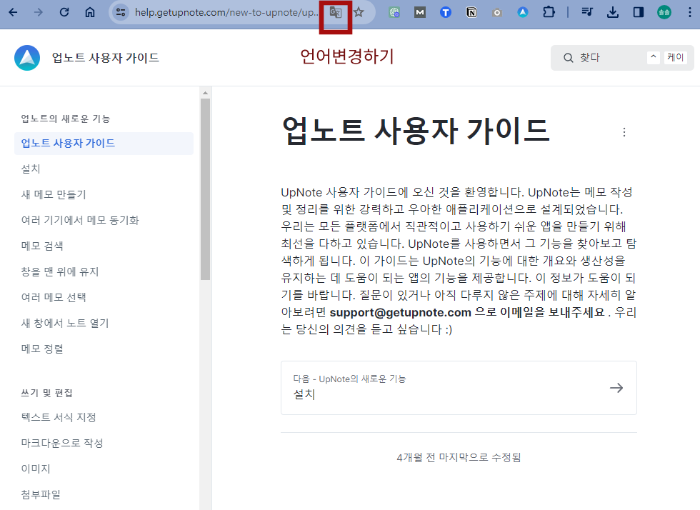The width and height of the screenshot is (700, 510).
Task: Open next page card 설치
Action: (458, 388)
